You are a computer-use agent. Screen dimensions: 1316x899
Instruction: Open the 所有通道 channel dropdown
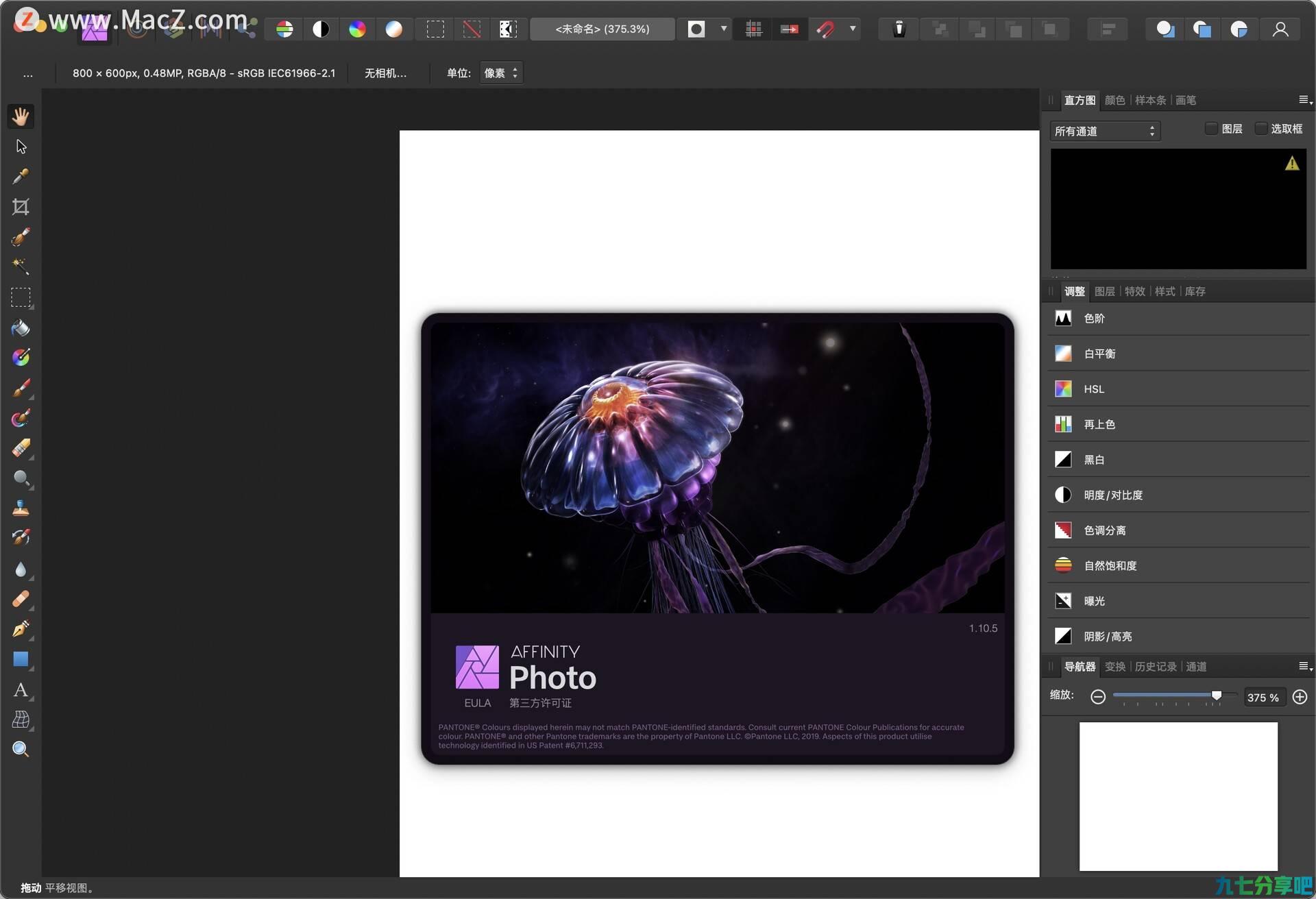1104,131
